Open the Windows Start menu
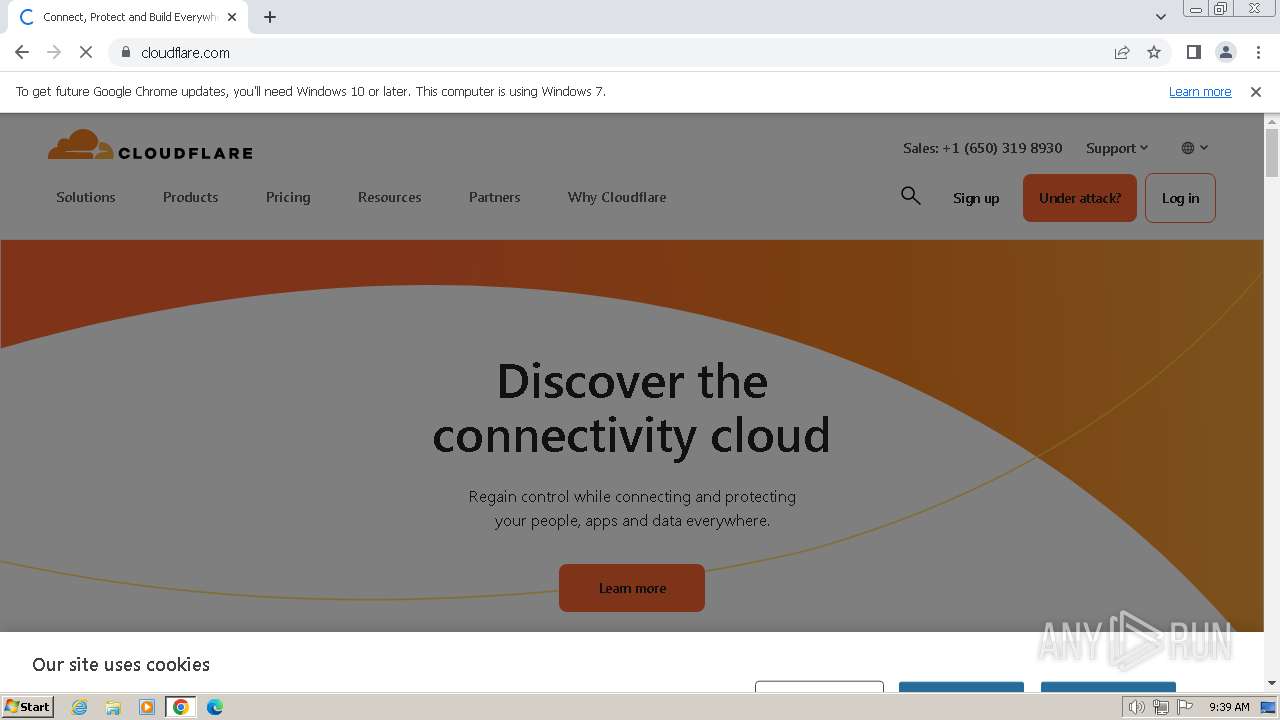1280x720 pixels. click(x=28, y=706)
